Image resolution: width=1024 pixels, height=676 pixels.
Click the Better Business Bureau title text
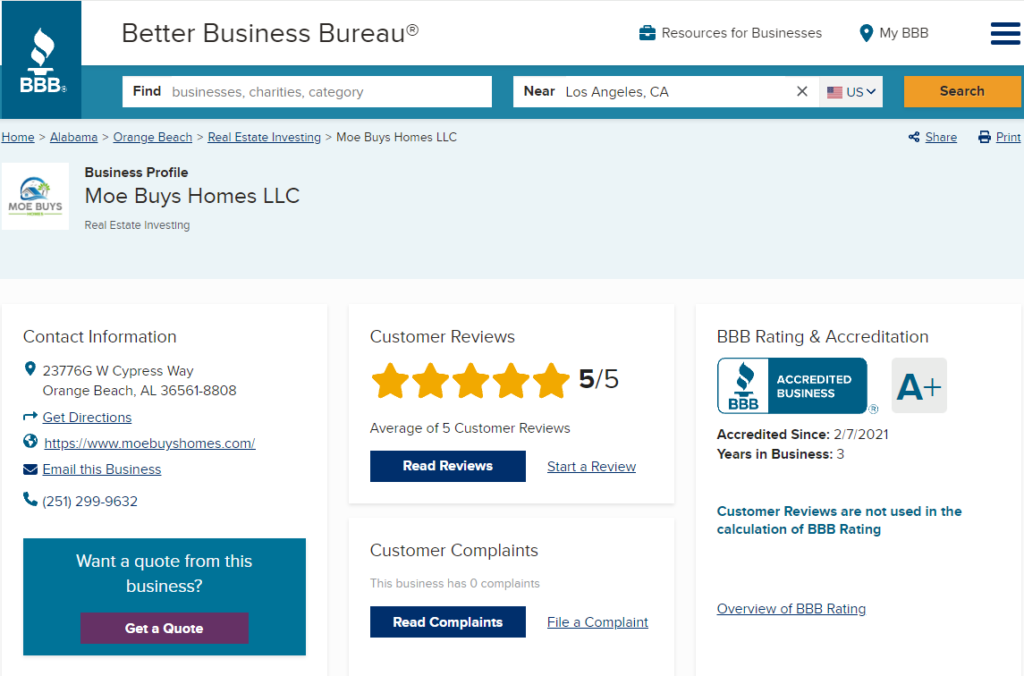point(270,33)
